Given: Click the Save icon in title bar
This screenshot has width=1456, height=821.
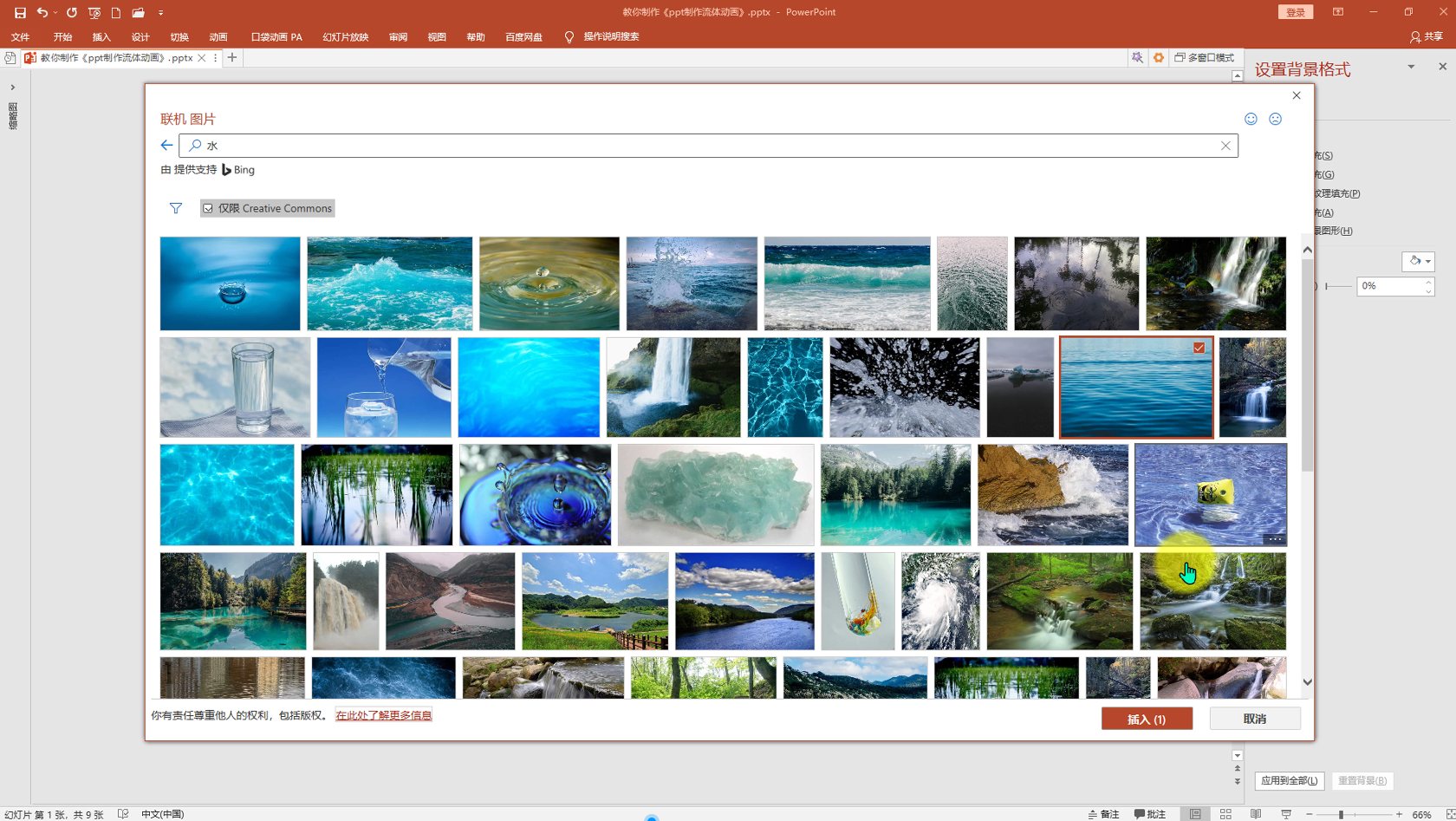Looking at the screenshot, I should tap(20, 12).
